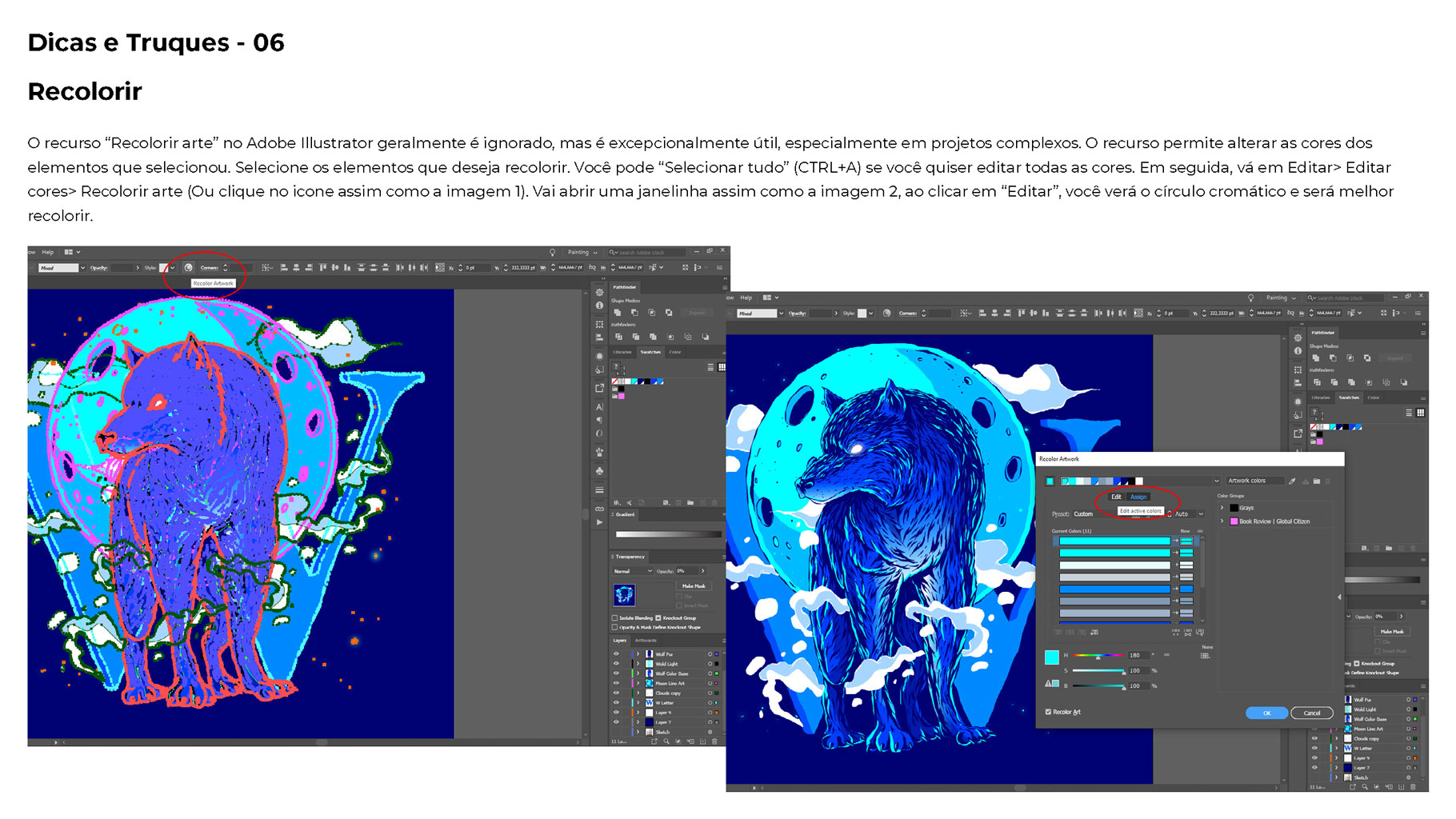Pick the eyedropper in Recolor Artwork dialog
The width and height of the screenshot is (1456, 819).
coord(1292,481)
